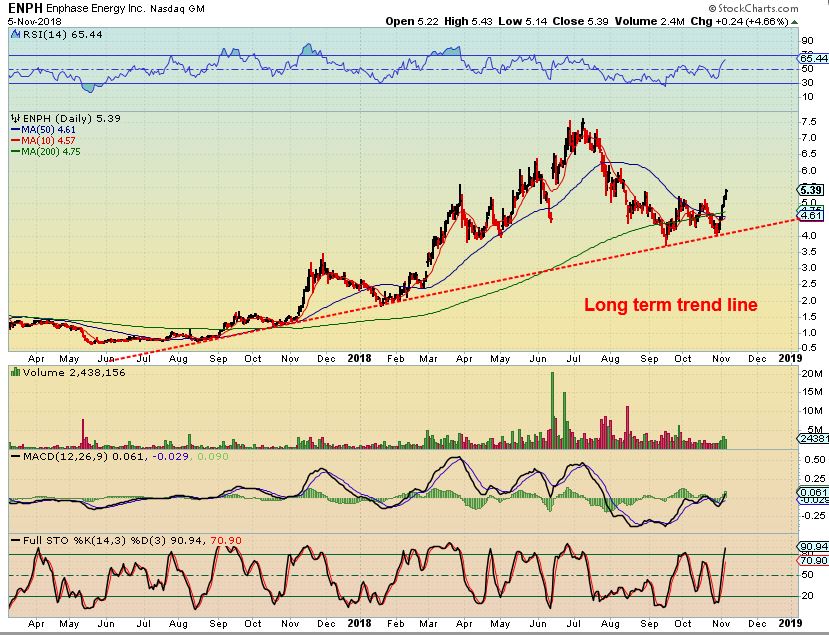Click the 70.90 stochastic tag on right axis

tap(813, 560)
